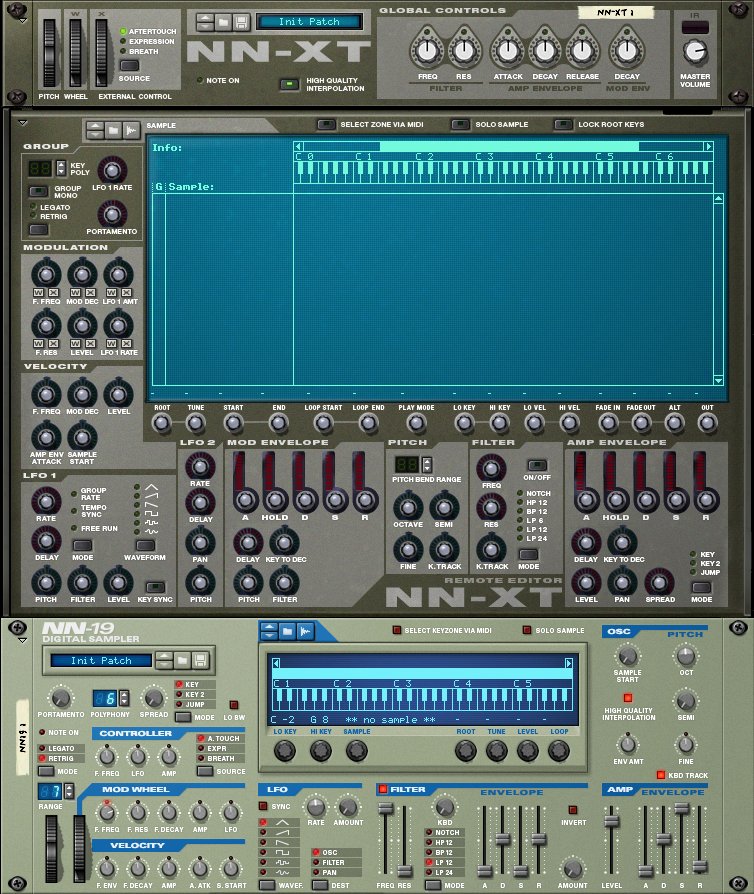This screenshot has height=894, width=754.
Task: Open the NN-XT Init Patch selector display
Action: pyautogui.click(x=309, y=21)
